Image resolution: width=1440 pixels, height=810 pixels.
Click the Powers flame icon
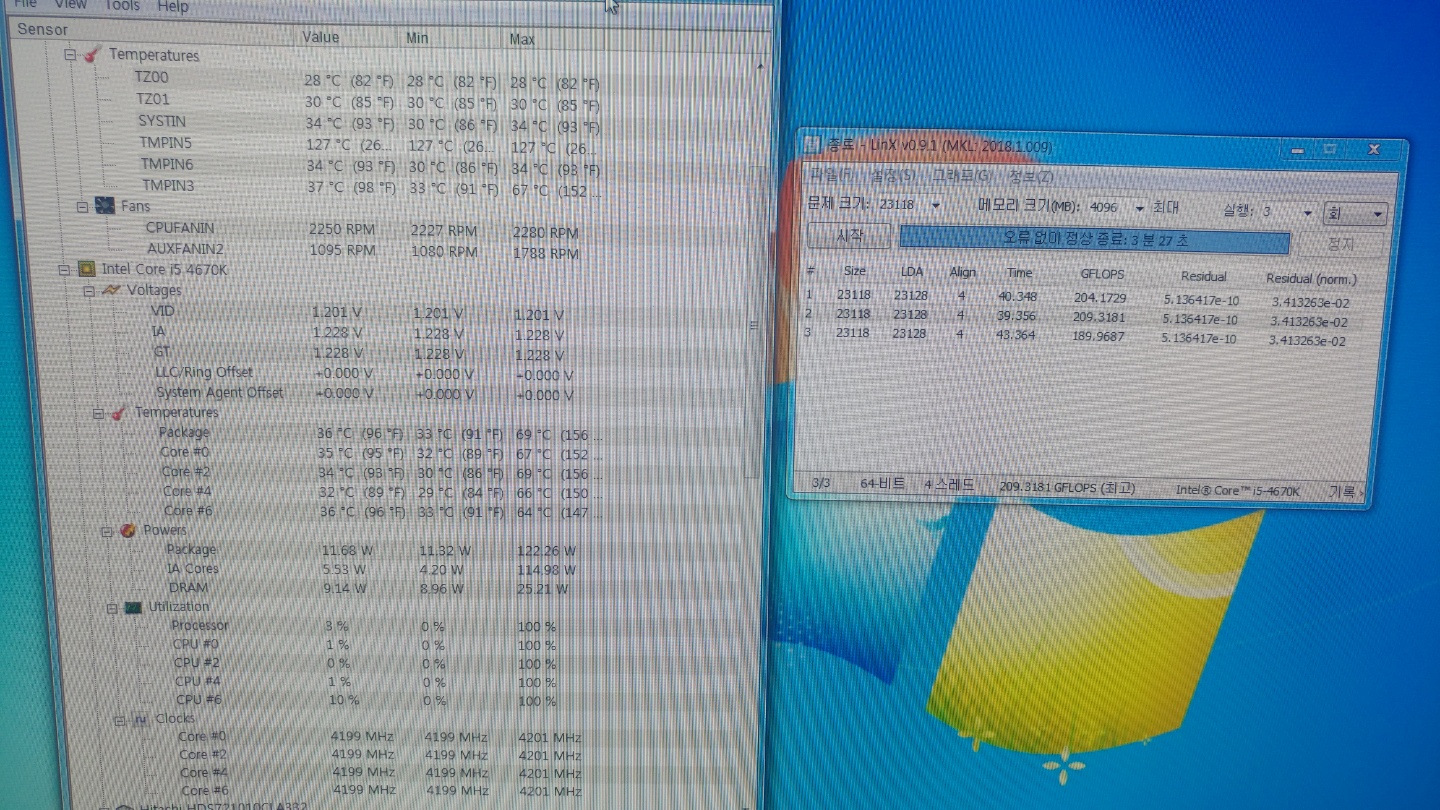tap(128, 530)
